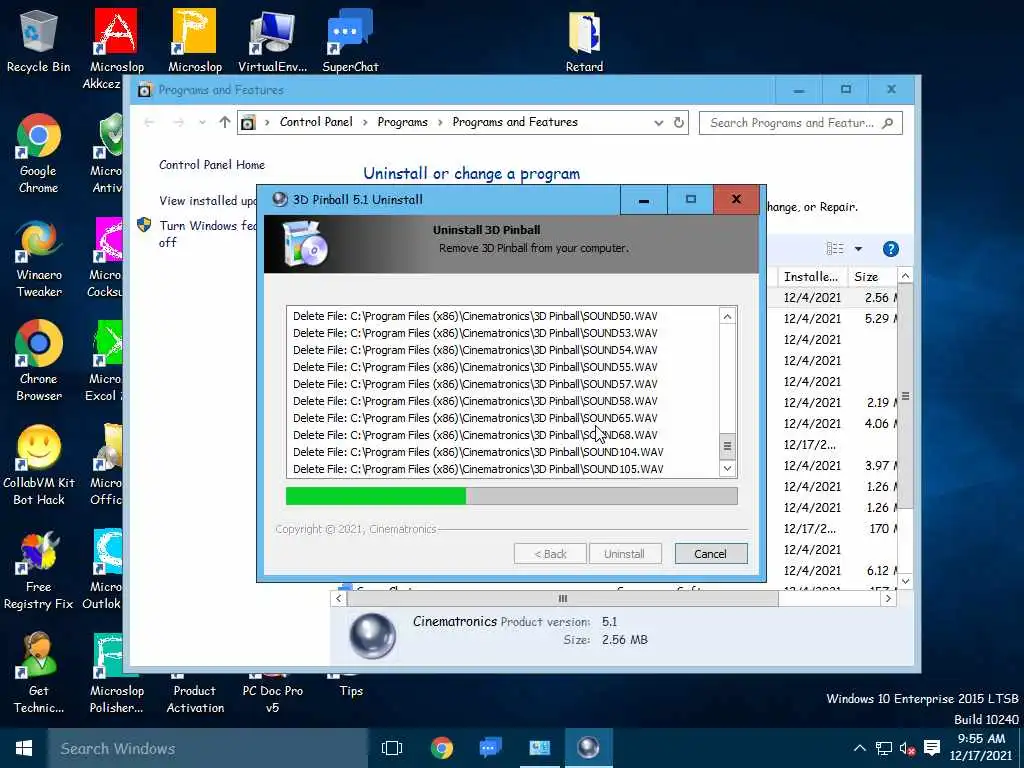Click the Search Programs and Features field

coord(801,123)
